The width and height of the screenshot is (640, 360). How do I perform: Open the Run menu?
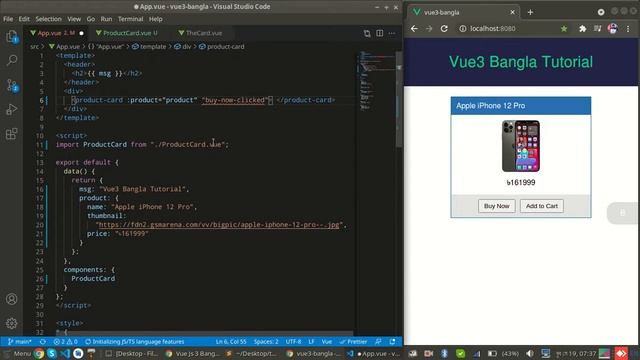pyautogui.click(x=106, y=19)
